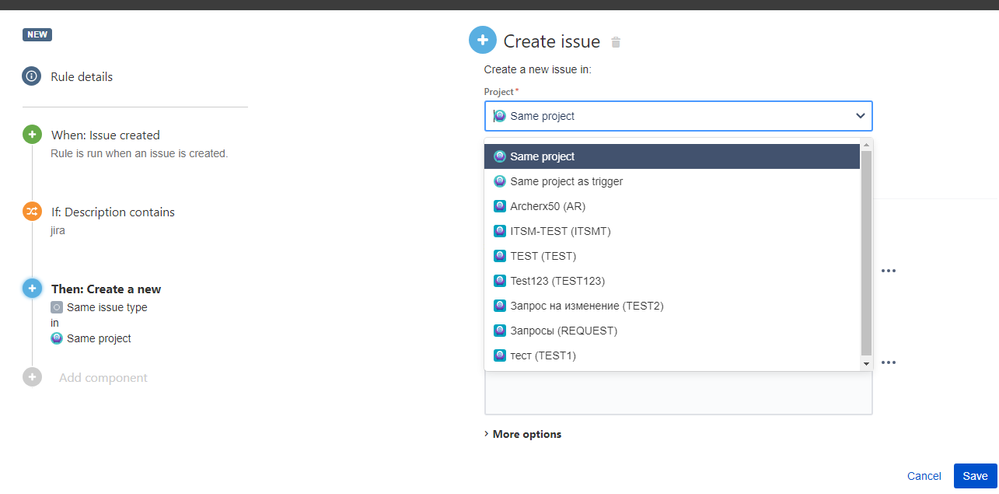Image resolution: width=999 pixels, height=494 pixels.
Task: Click the Archerx50 (AR) project avatar icon
Action: click(x=500, y=207)
